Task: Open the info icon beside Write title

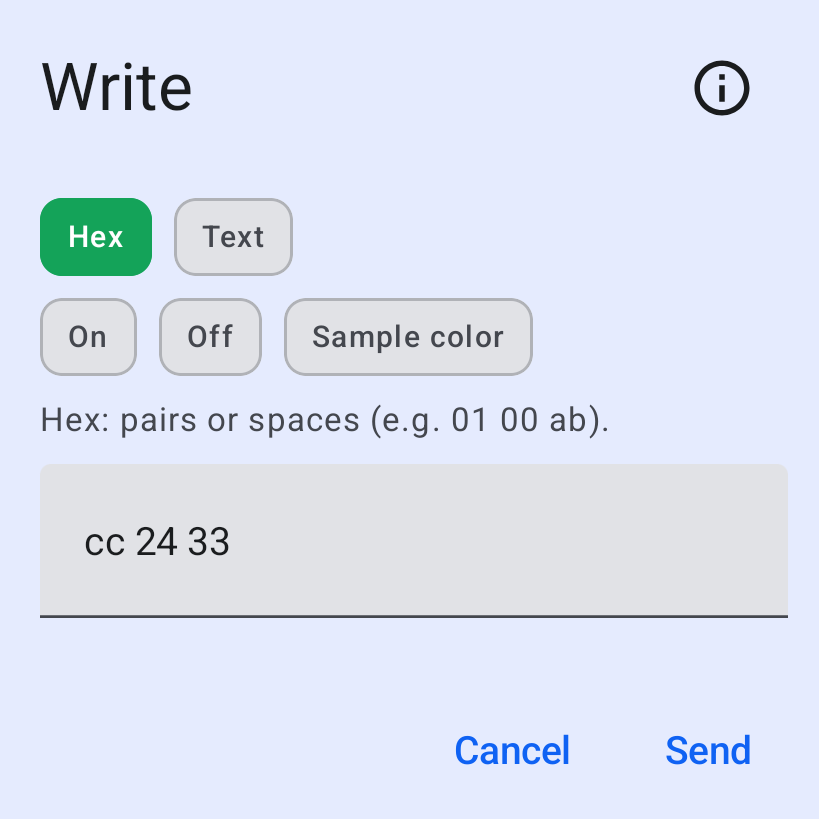Action: pyautogui.click(x=721, y=88)
